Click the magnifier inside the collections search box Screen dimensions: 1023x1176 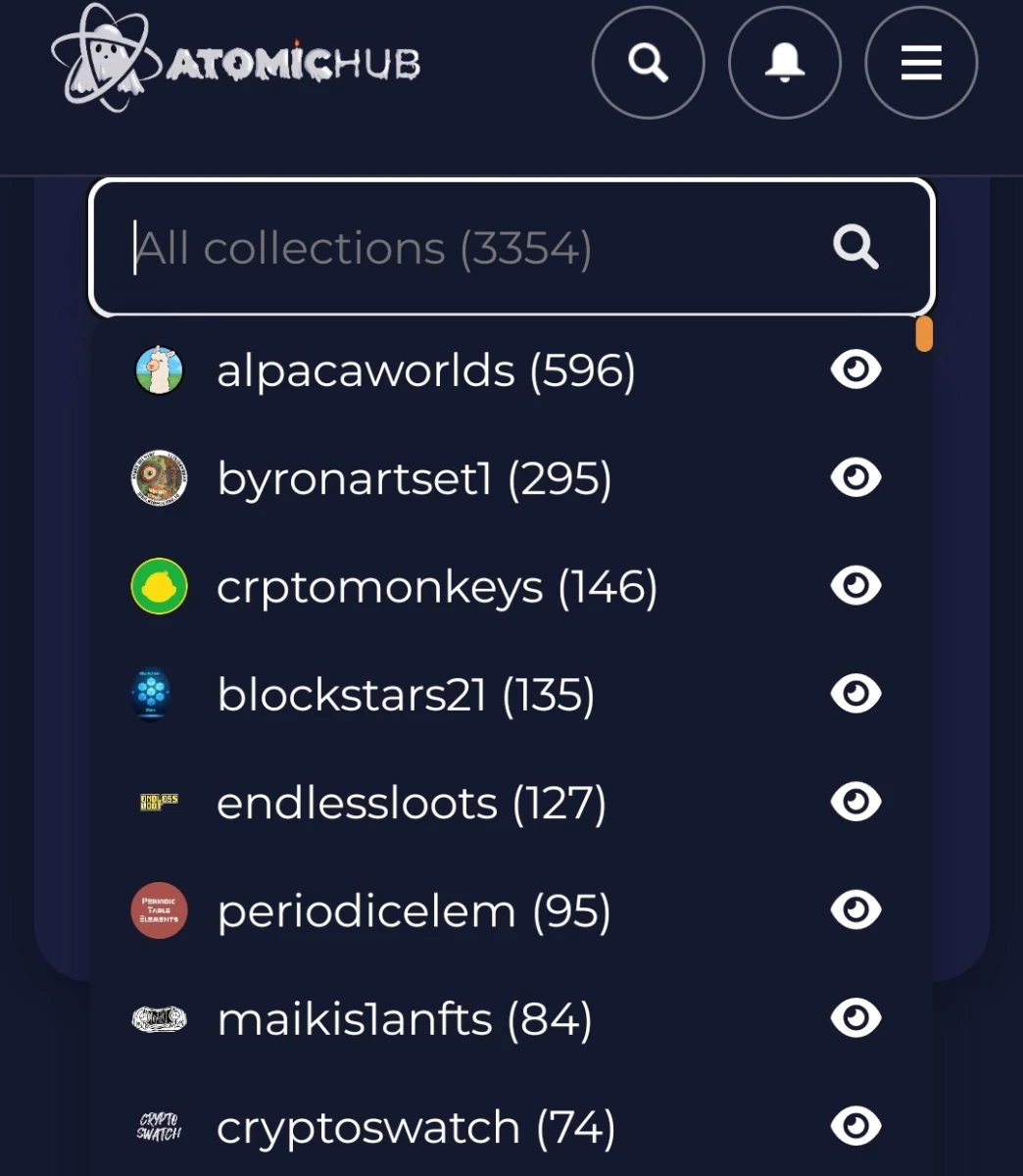pyautogui.click(x=854, y=247)
